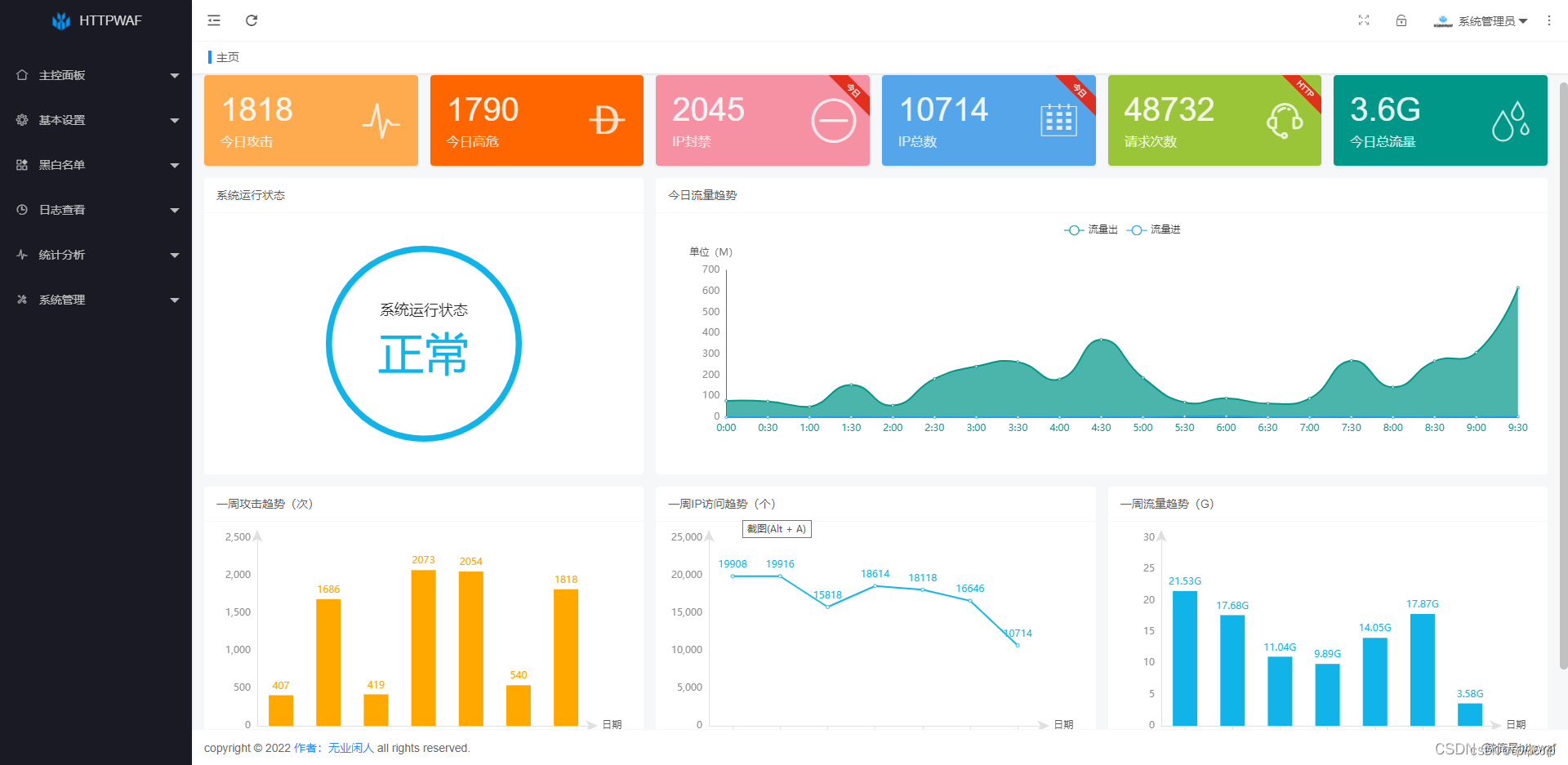Image resolution: width=1568 pixels, height=765 pixels.
Task: Expand the 系统管理 section
Action: point(61,300)
